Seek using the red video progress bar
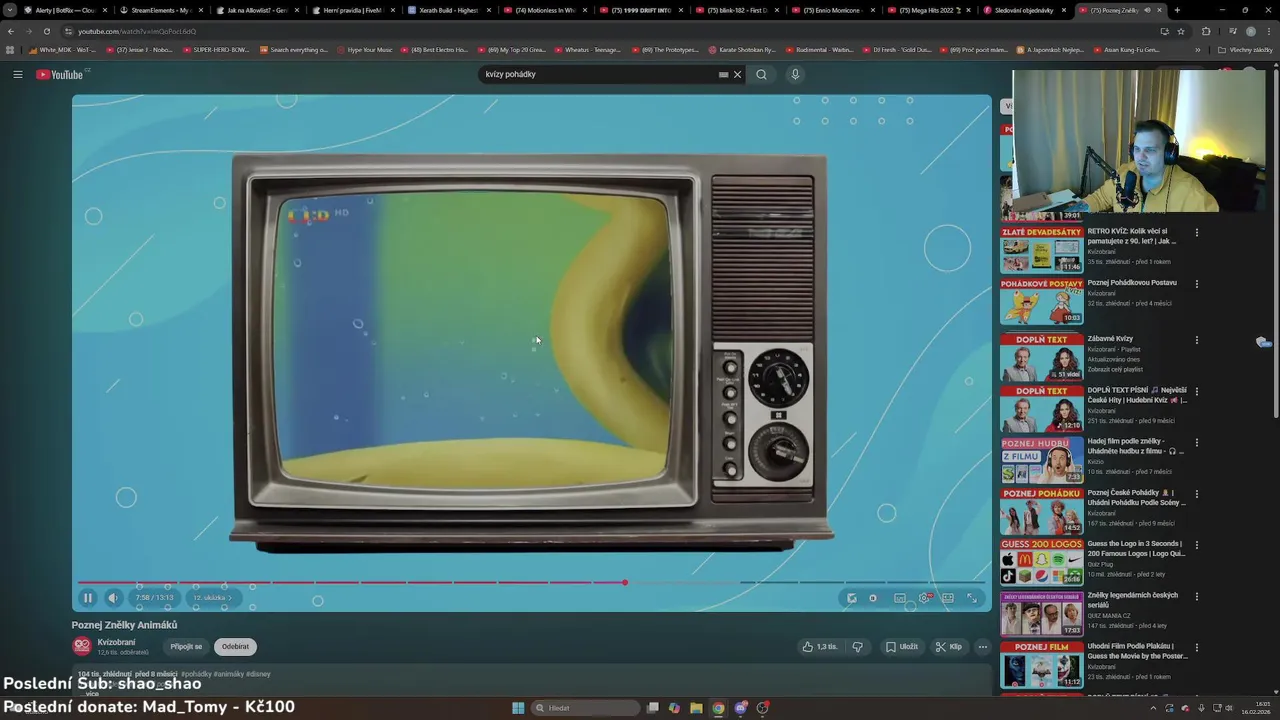This screenshot has width=1280, height=720. click(351, 582)
